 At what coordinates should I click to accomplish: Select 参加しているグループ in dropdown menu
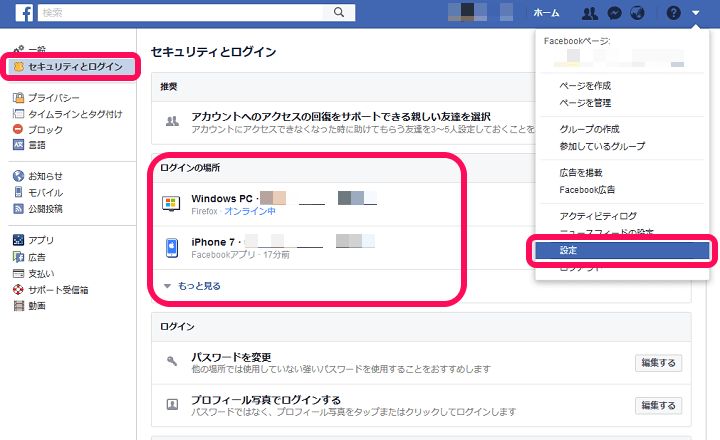[602, 146]
